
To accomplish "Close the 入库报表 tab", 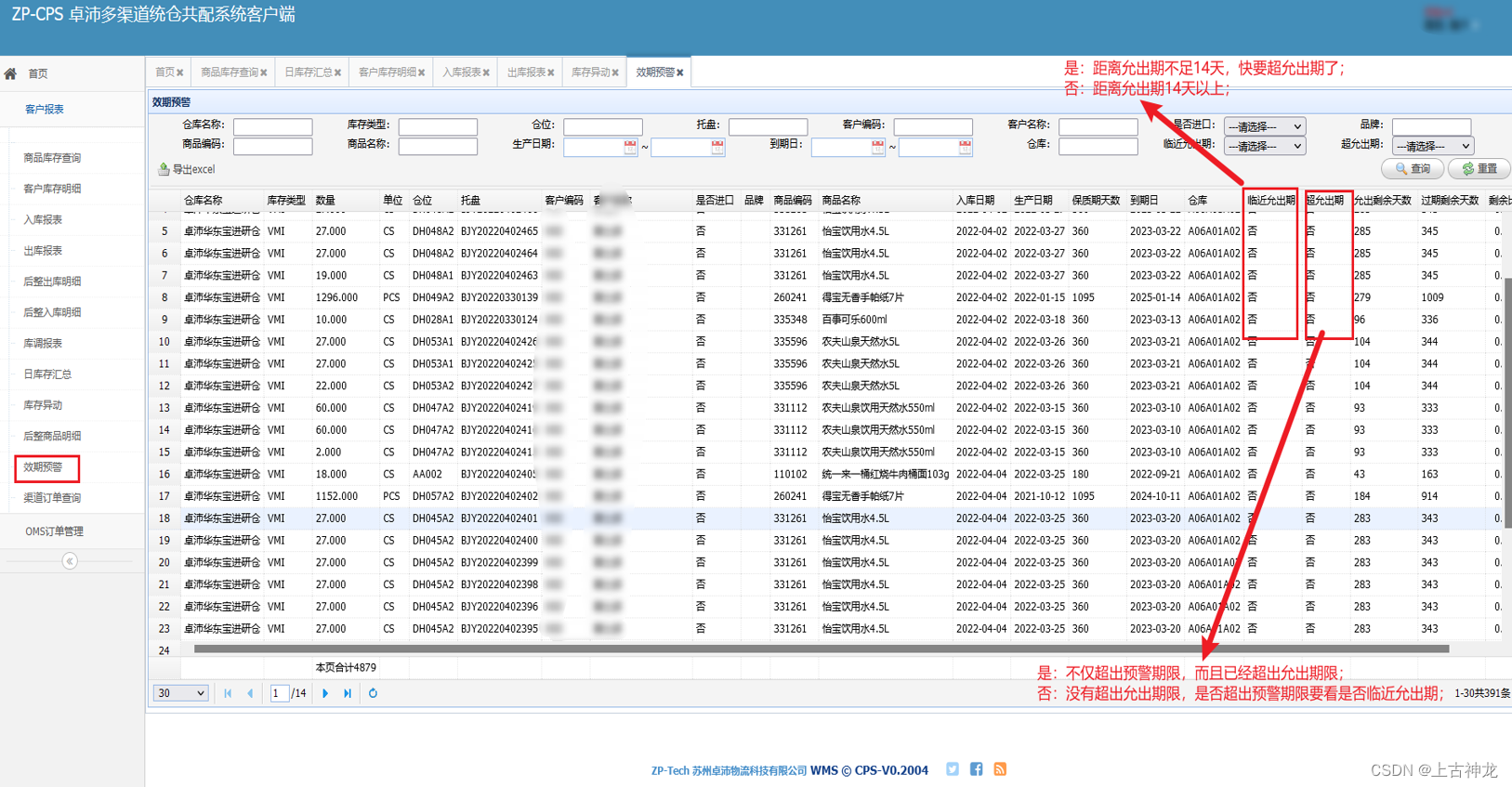I will (486, 72).
